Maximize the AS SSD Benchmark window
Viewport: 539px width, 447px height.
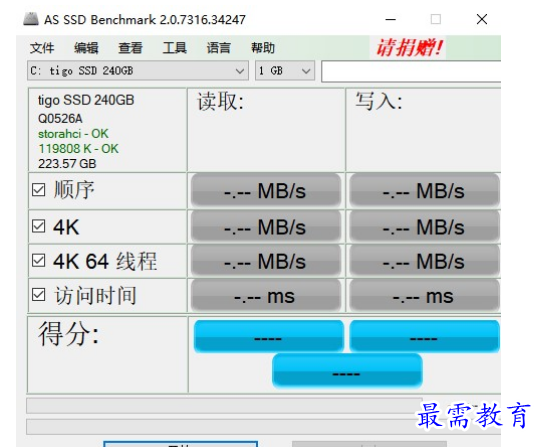tap(436, 19)
